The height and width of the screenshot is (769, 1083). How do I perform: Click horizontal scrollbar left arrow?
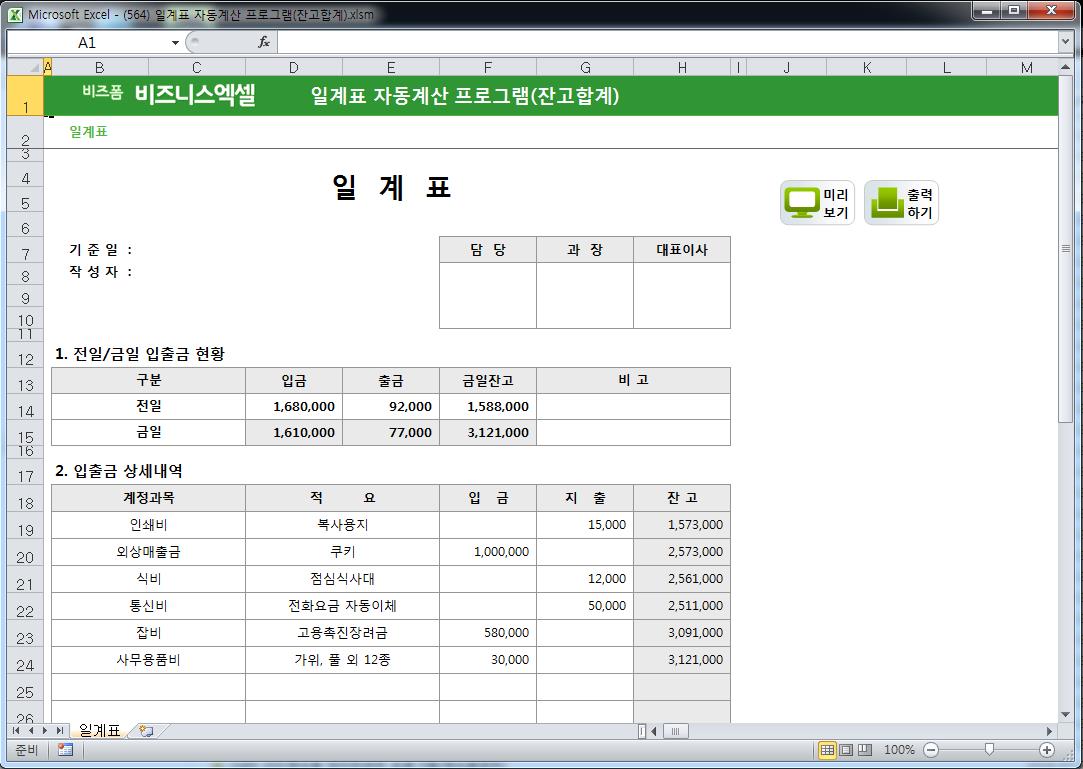click(x=654, y=731)
